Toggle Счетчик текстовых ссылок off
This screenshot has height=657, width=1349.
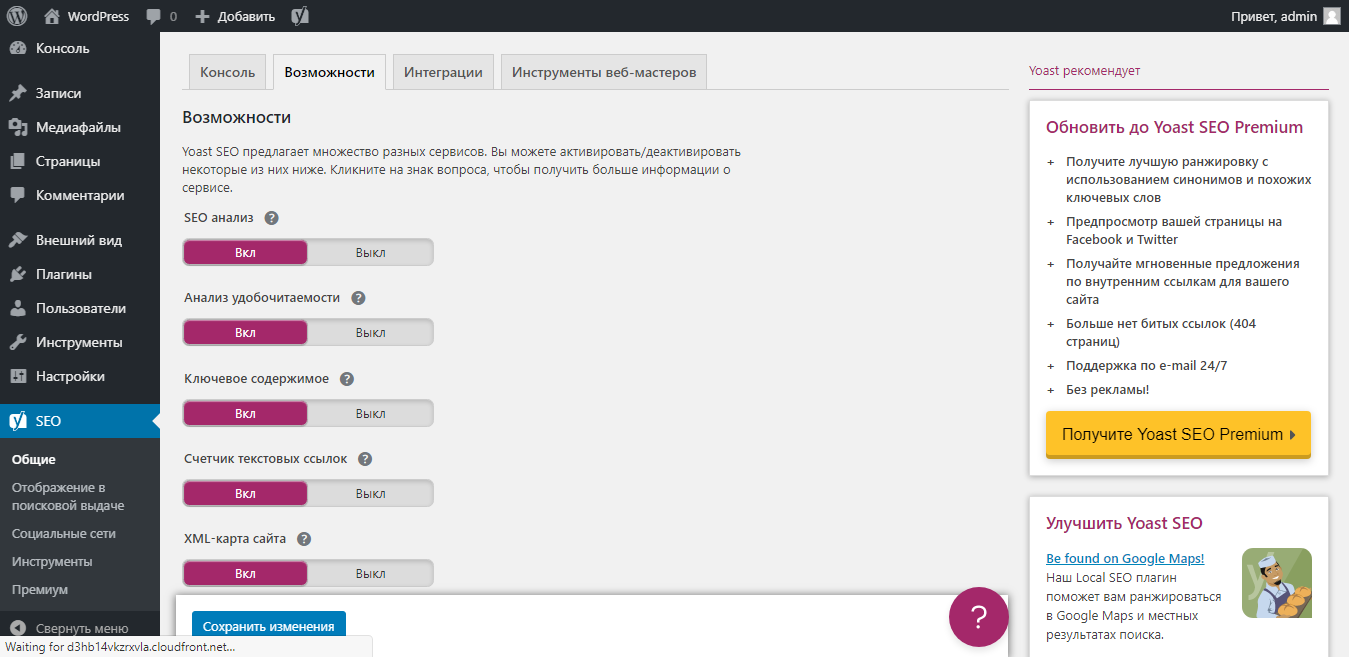[x=370, y=492]
